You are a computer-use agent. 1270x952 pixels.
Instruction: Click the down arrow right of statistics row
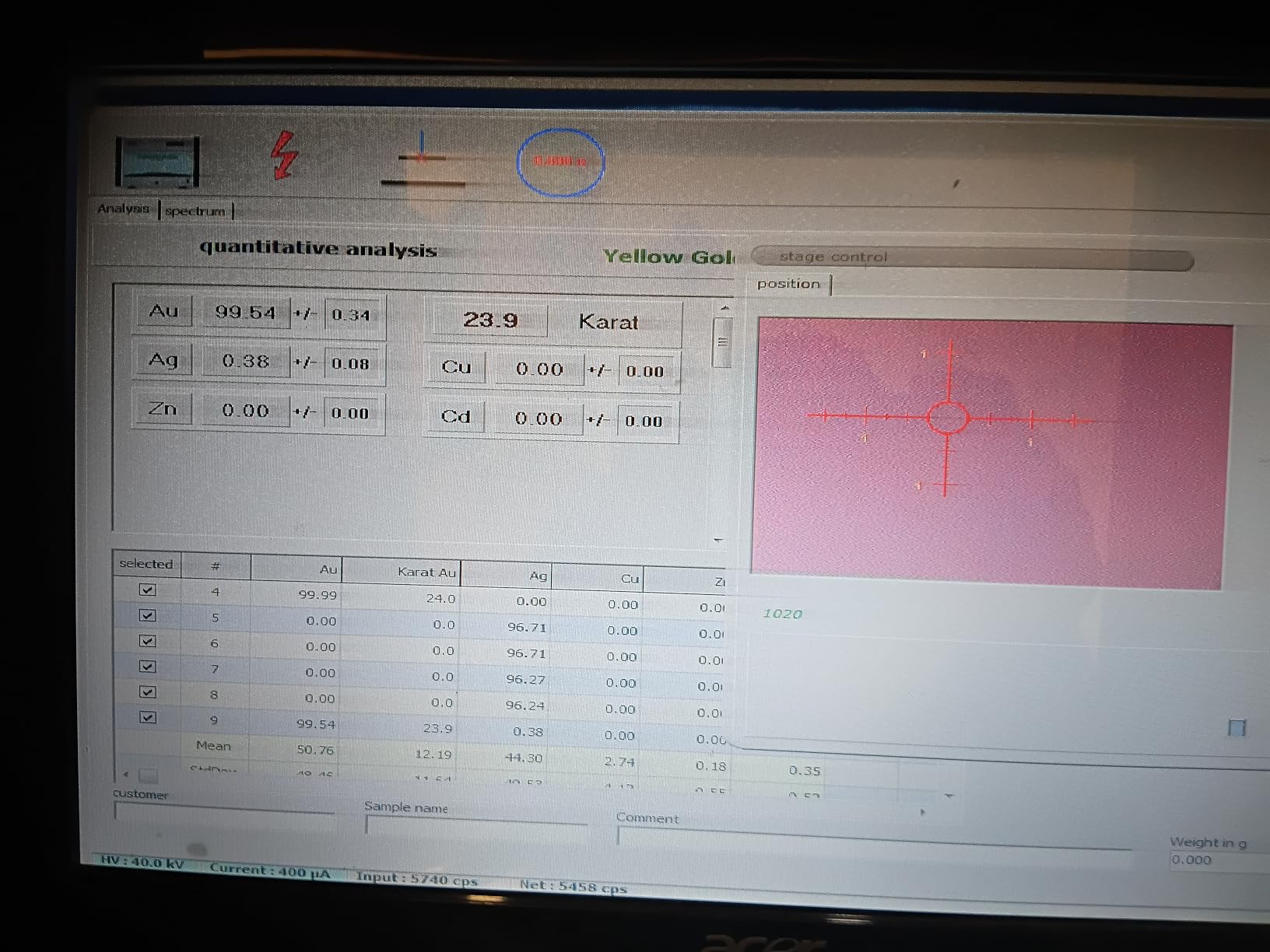[x=949, y=796]
